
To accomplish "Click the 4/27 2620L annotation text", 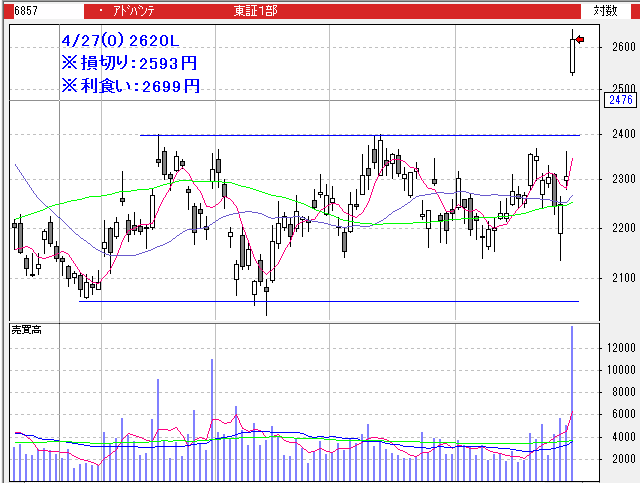I will click(x=120, y=42).
